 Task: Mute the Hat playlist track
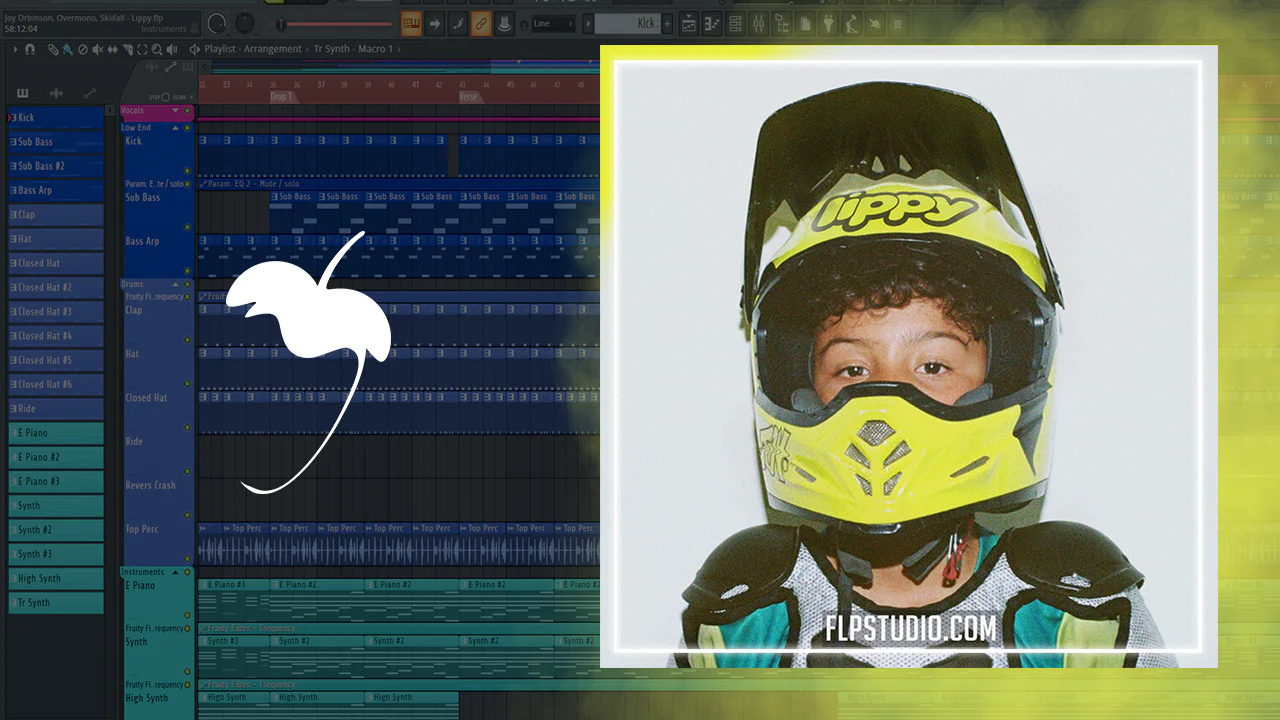pyautogui.click(x=187, y=384)
